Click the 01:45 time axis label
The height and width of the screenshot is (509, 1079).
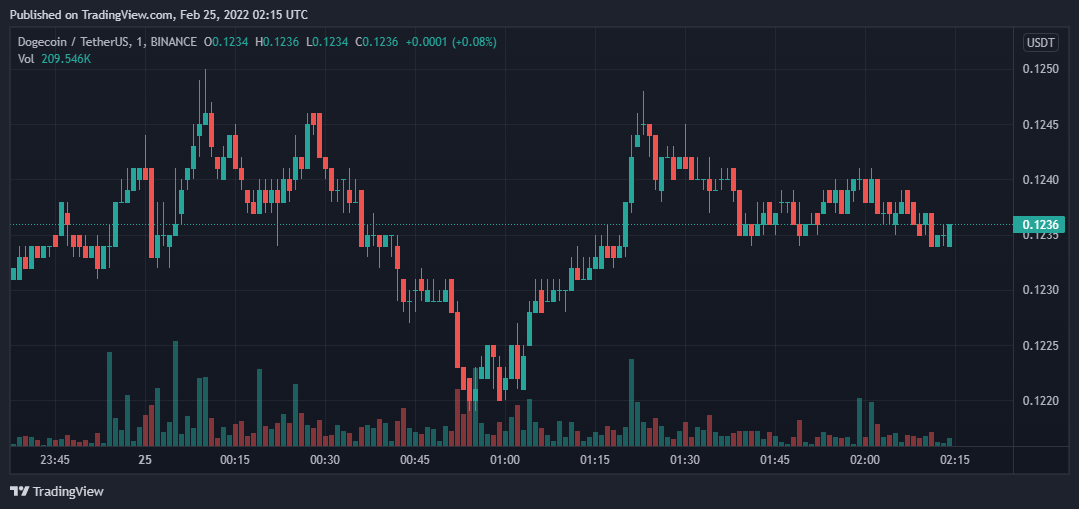coord(775,460)
